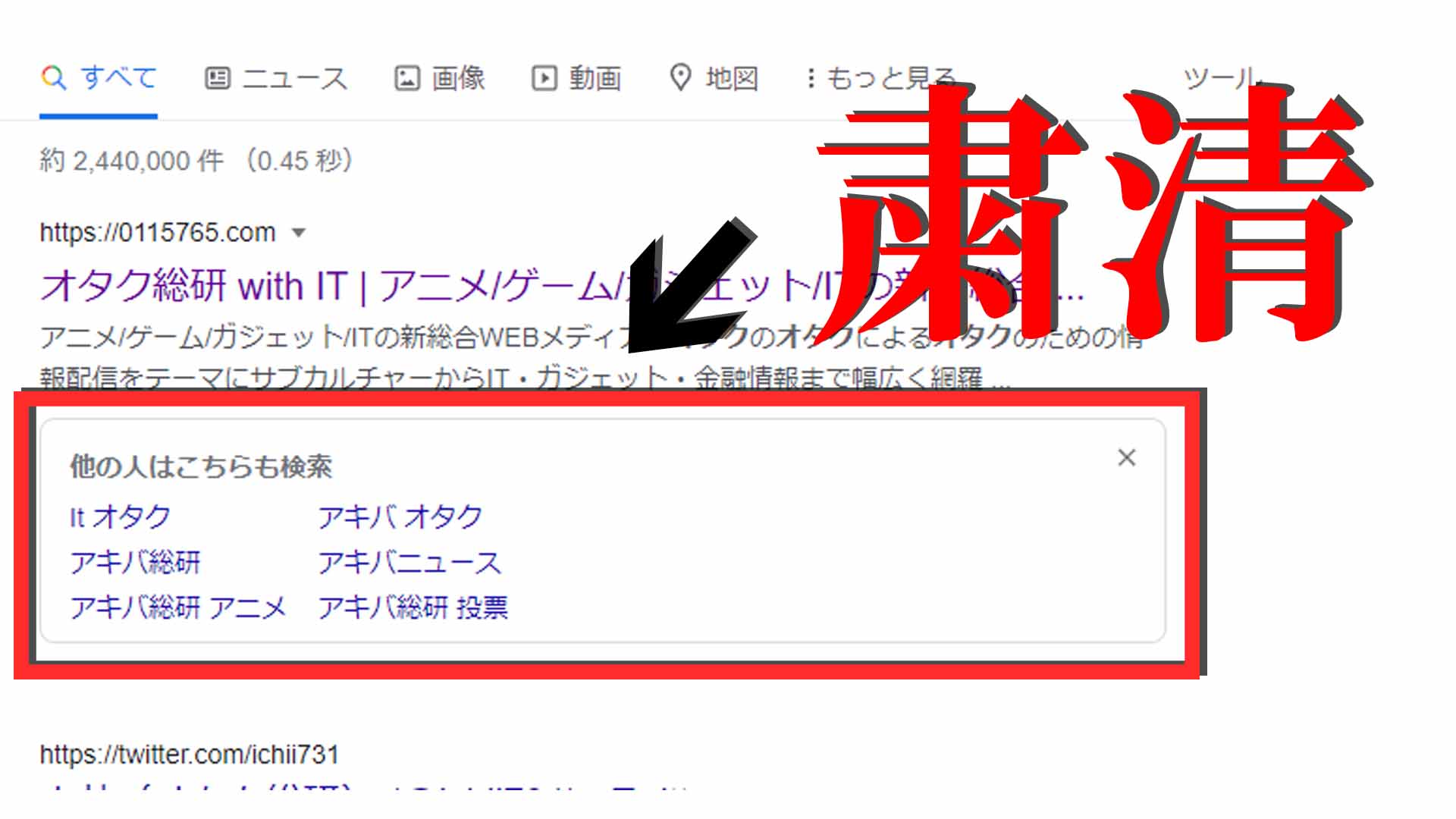
Task: Click the twitter.com/ichii731 URL text
Action: (190, 755)
